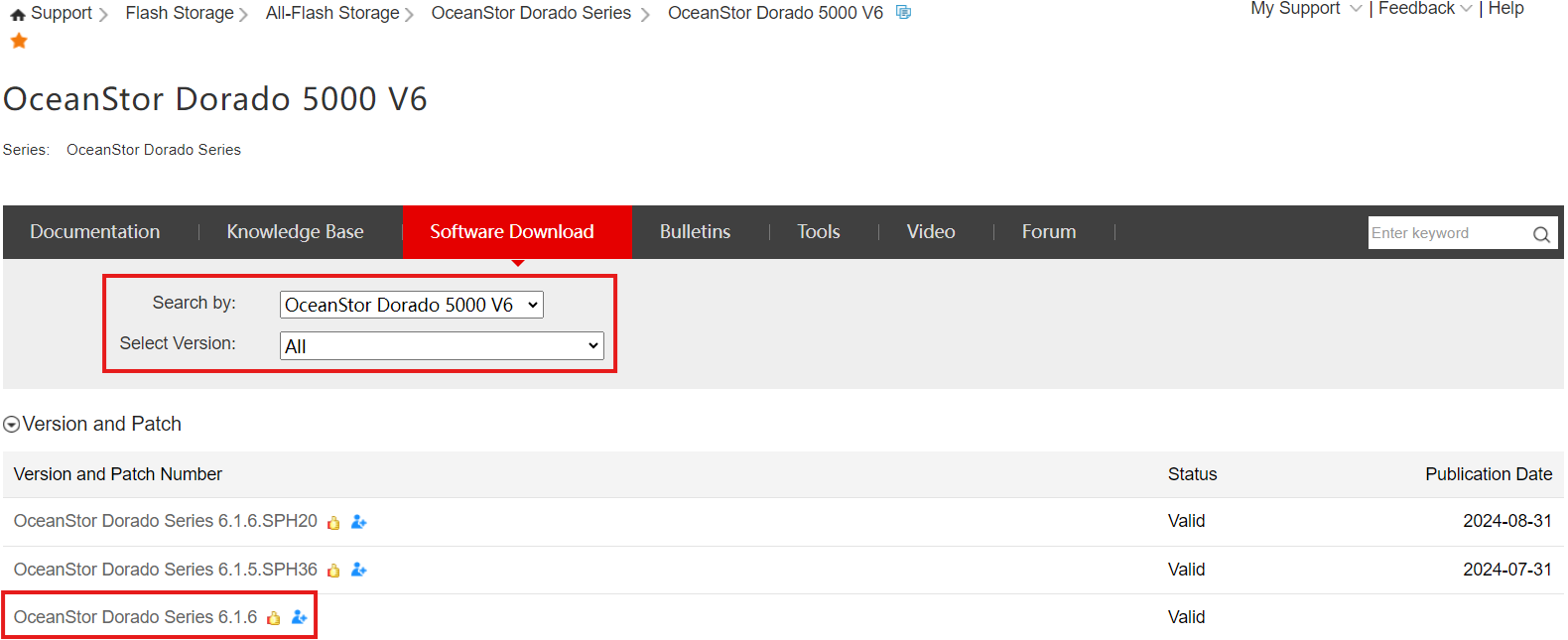1568x640 pixels.
Task: Open OceanStor Dorado Series 6.1.5.SPH36 version
Action: pyautogui.click(x=166, y=570)
